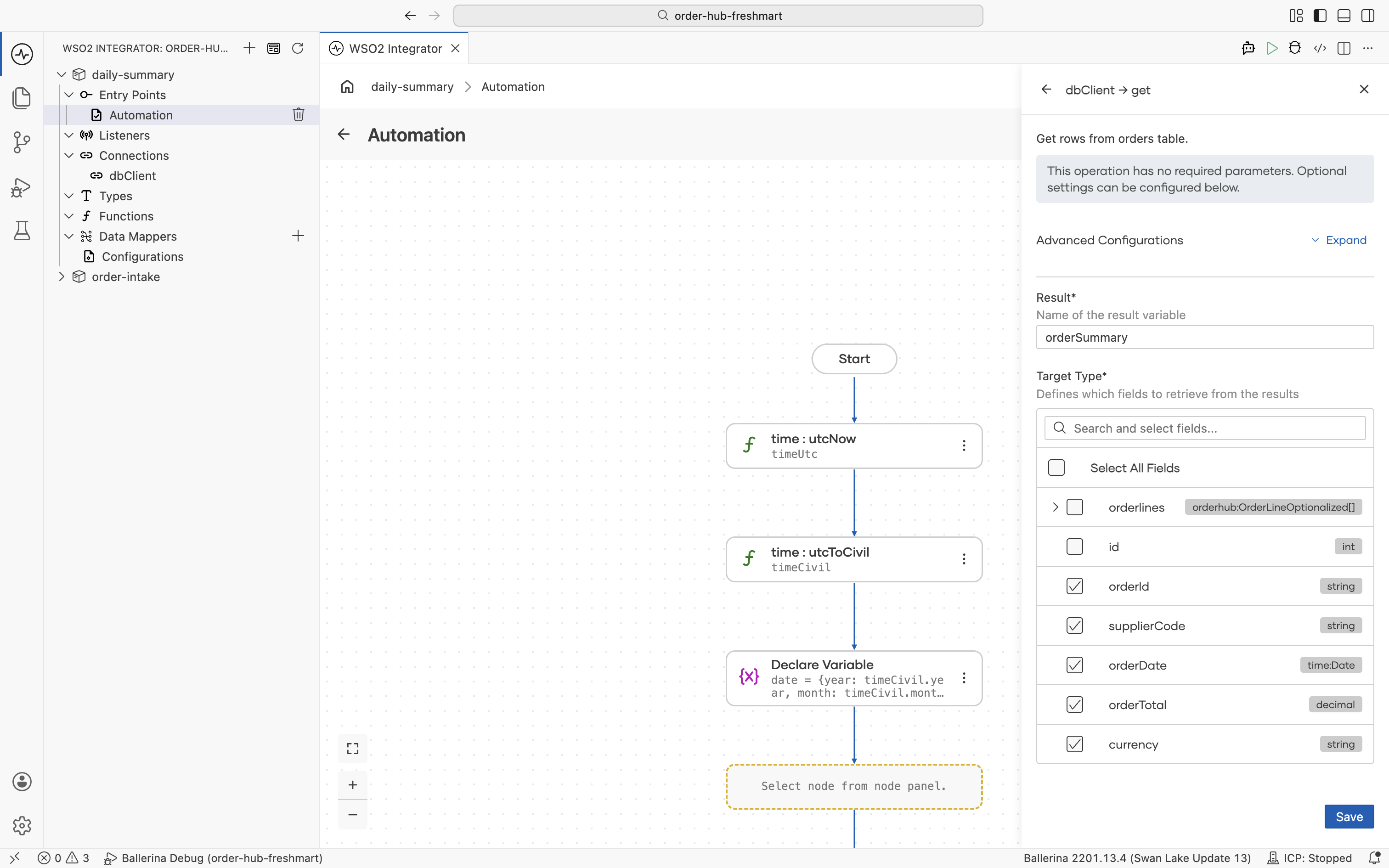The width and height of the screenshot is (1389, 868).
Task: Go back from the dbClient get panel
Action: click(x=1046, y=90)
